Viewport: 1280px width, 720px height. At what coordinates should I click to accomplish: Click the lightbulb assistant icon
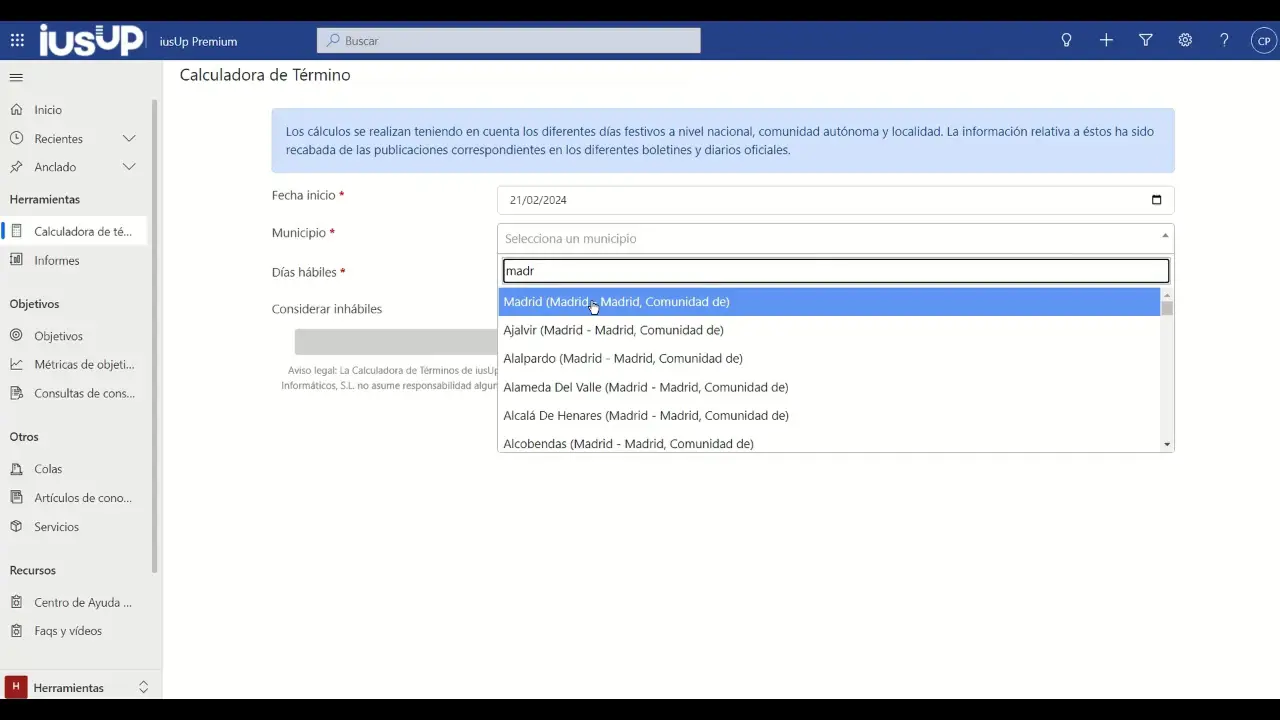click(x=1066, y=41)
